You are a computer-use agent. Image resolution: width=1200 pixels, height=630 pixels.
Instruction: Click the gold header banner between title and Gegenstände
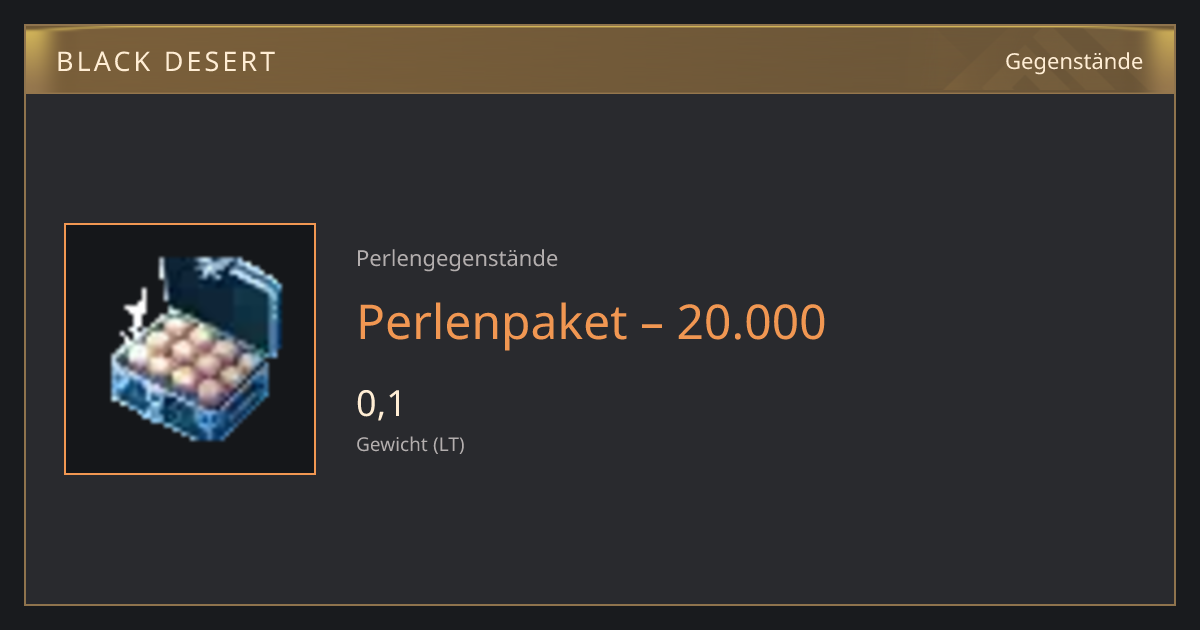click(x=640, y=62)
